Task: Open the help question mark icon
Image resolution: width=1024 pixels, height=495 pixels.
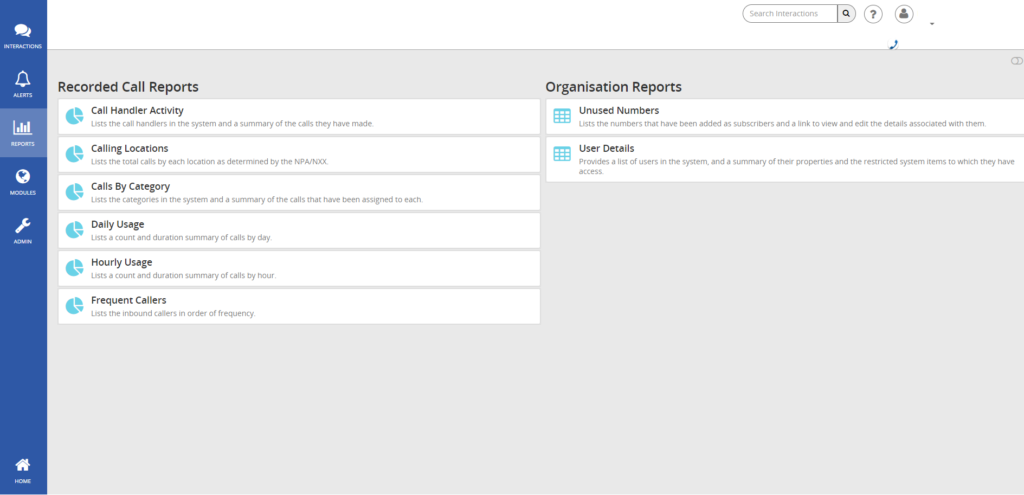Action: pyautogui.click(x=873, y=14)
